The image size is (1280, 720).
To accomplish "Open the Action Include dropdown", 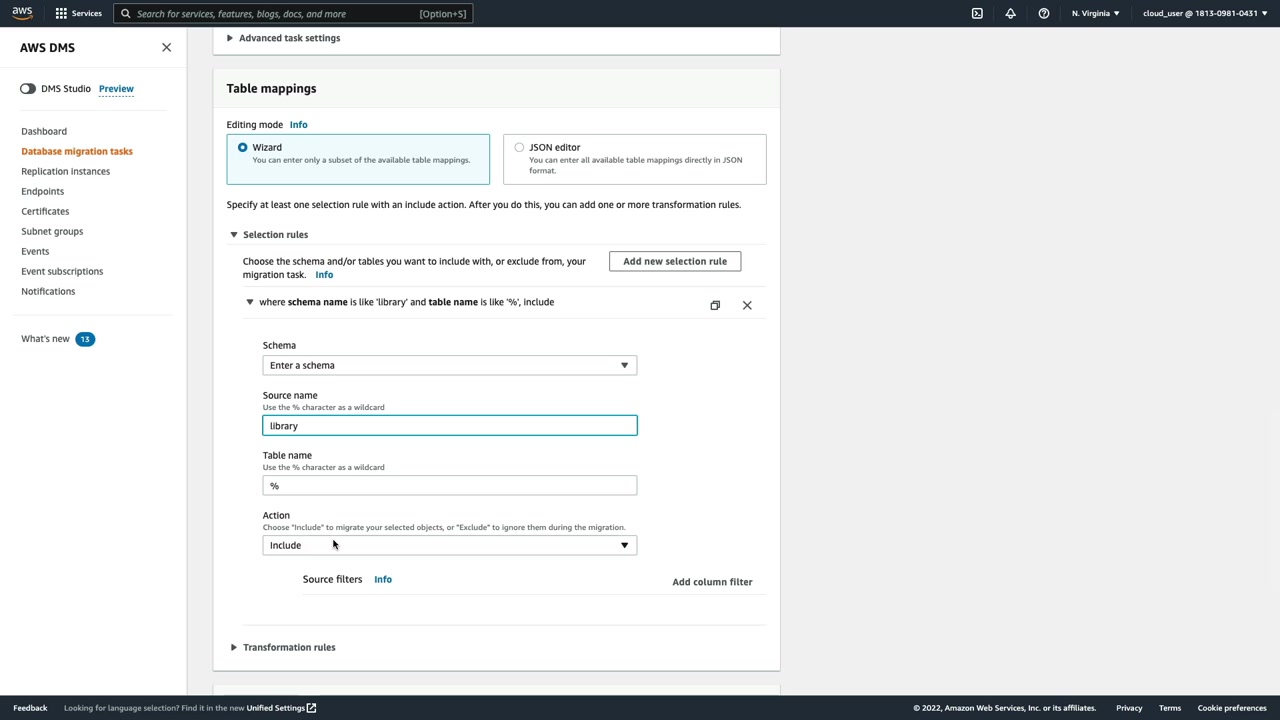I will (x=449, y=545).
